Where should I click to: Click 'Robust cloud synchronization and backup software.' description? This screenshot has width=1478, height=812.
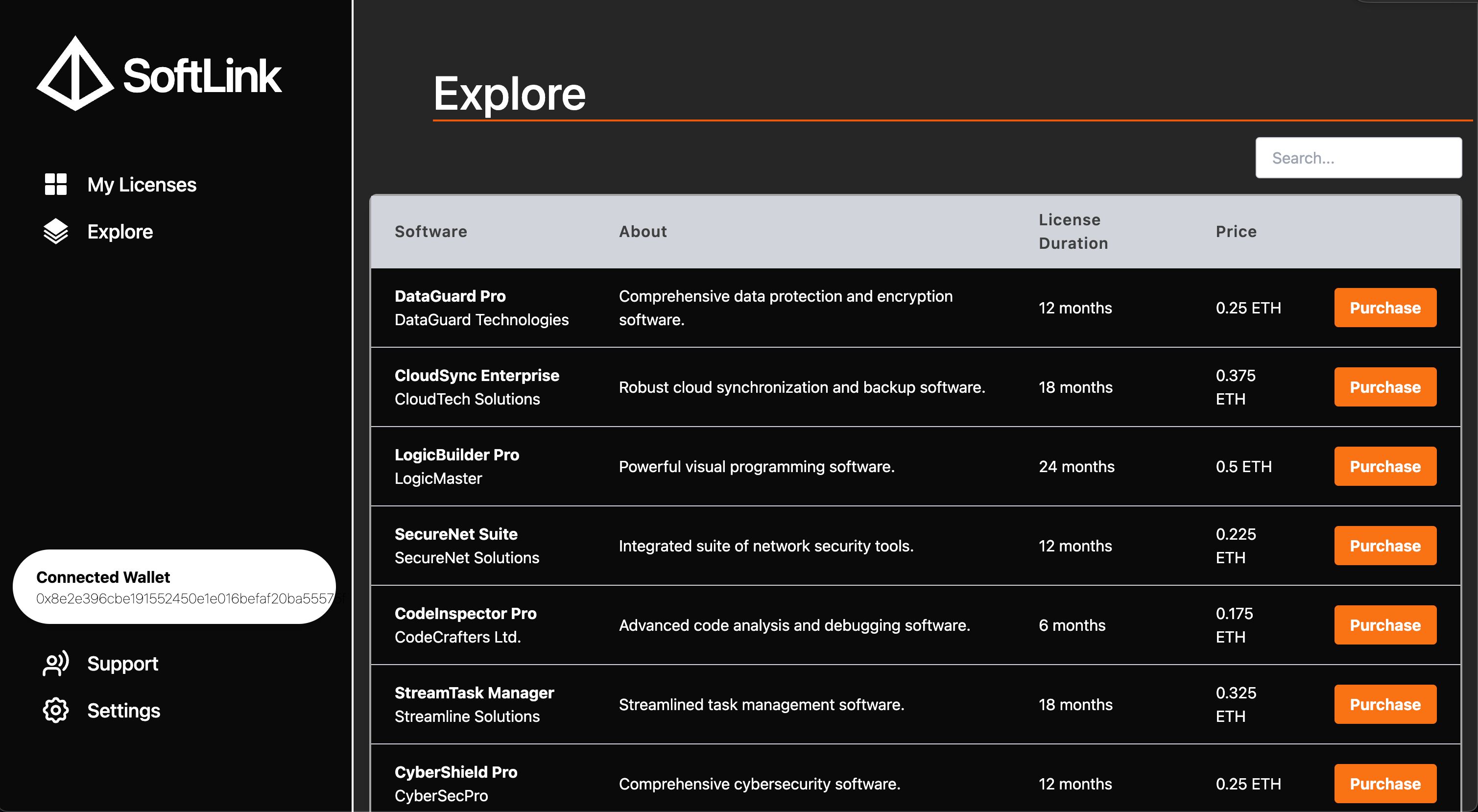point(802,387)
